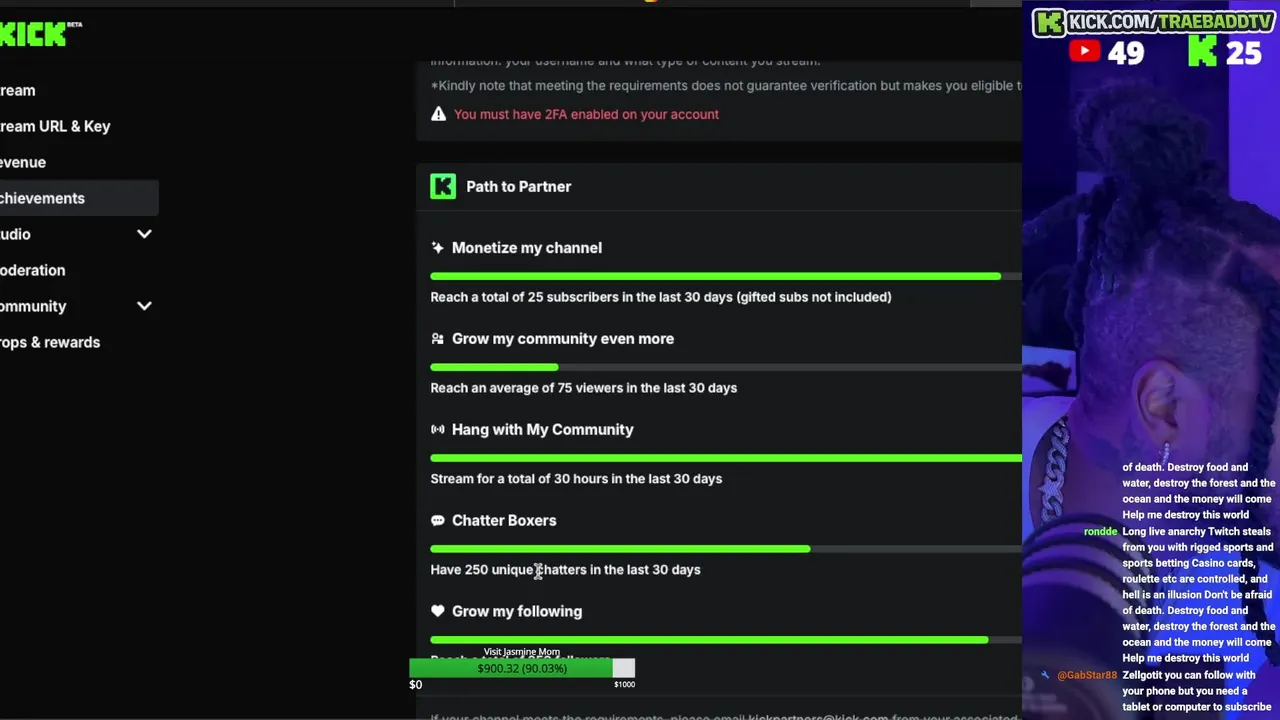The width and height of the screenshot is (1280, 720).
Task: Expand the Studio sidebar section chevron
Action: (144, 234)
